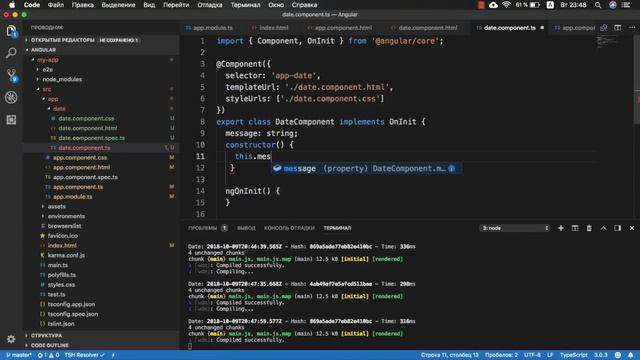Select terminal instance dropdown '3: node'
This screenshot has height=360, width=640.
click(515, 228)
